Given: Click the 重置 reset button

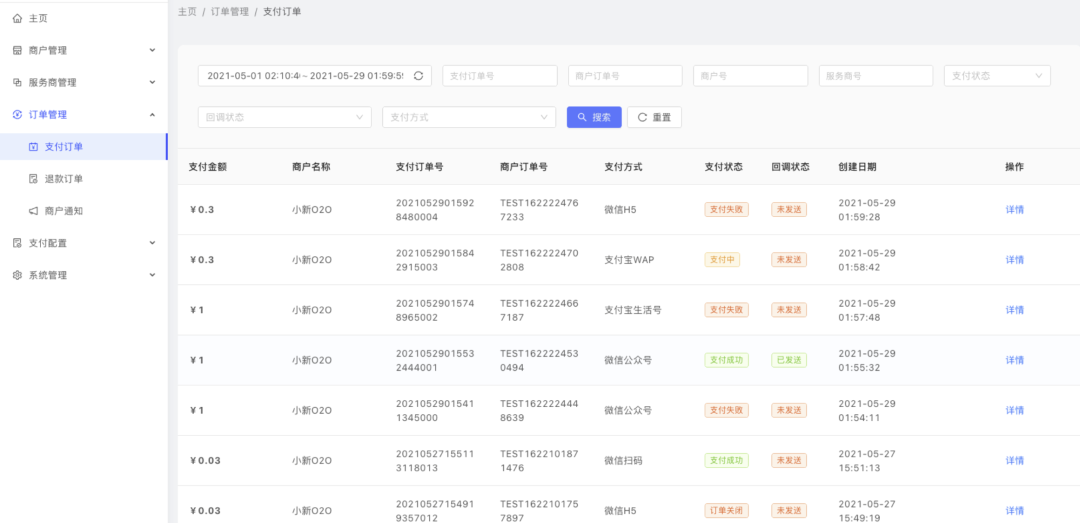Looking at the screenshot, I should click(654, 117).
